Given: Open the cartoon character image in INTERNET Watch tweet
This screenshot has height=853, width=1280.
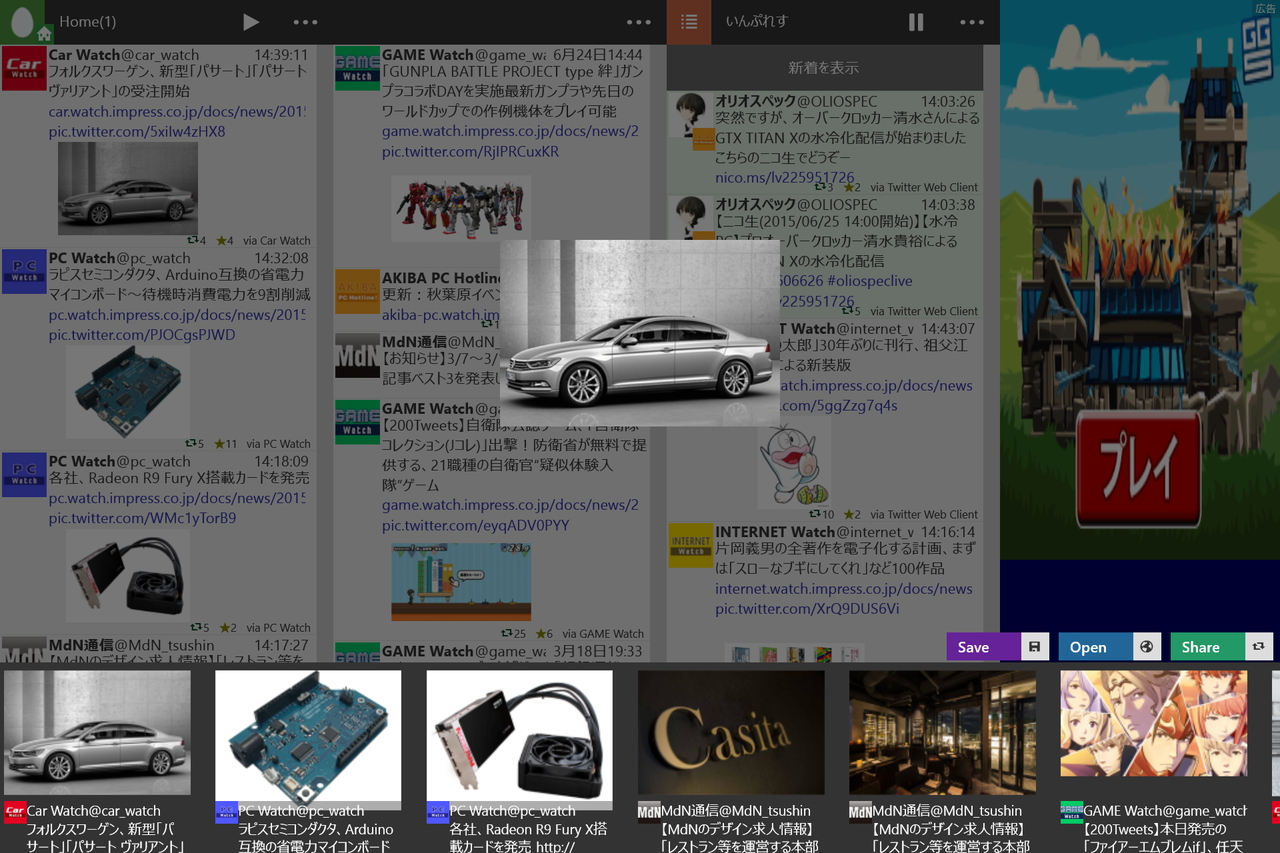Looking at the screenshot, I should [x=793, y=464].
